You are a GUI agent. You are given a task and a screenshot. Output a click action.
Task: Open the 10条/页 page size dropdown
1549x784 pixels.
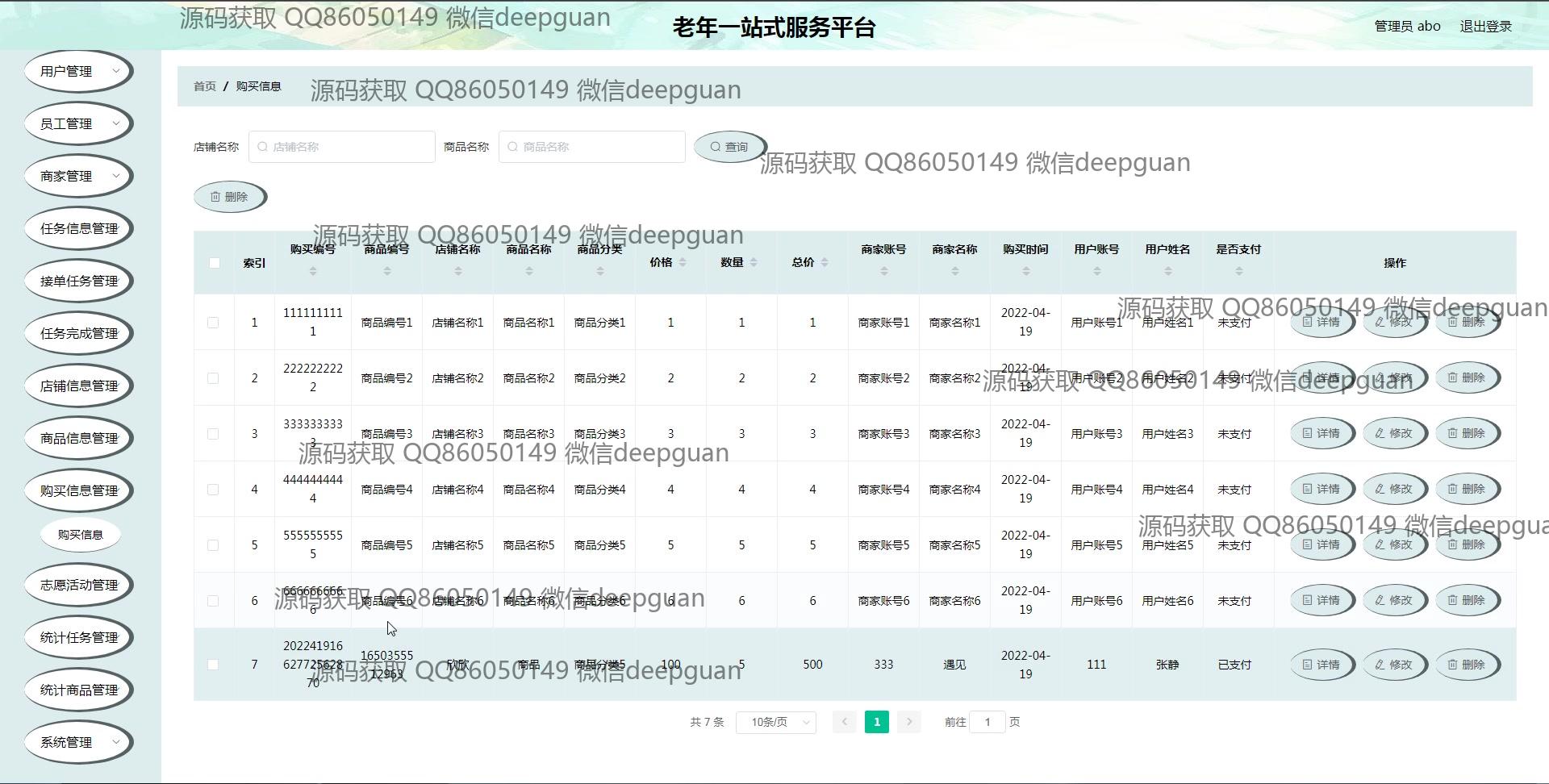pos(775,722)
